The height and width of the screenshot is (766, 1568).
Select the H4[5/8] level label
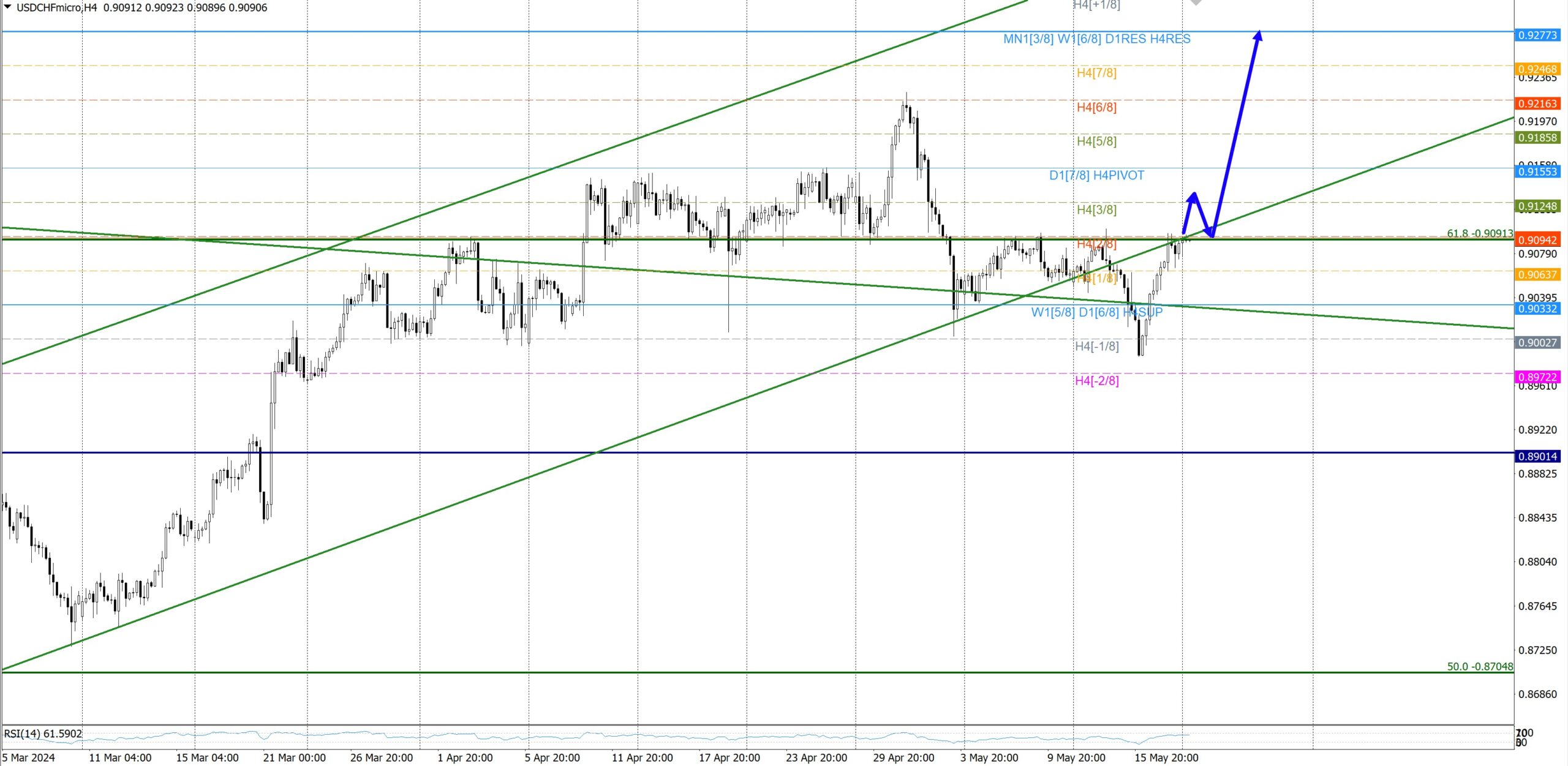(x=1096, y=141)
